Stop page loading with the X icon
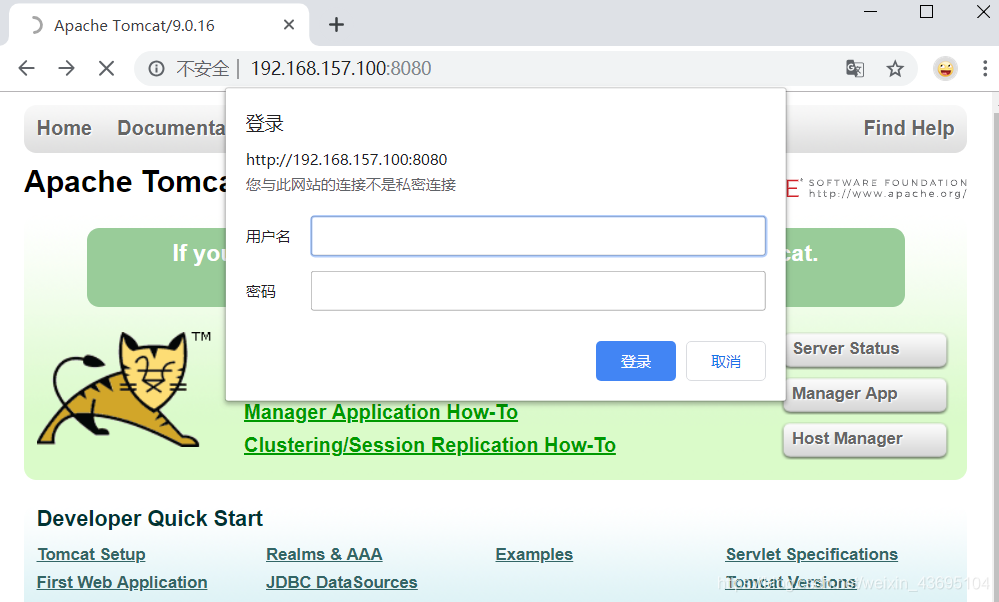The width and height of the screenshot is (999, 602). (106, 68)
